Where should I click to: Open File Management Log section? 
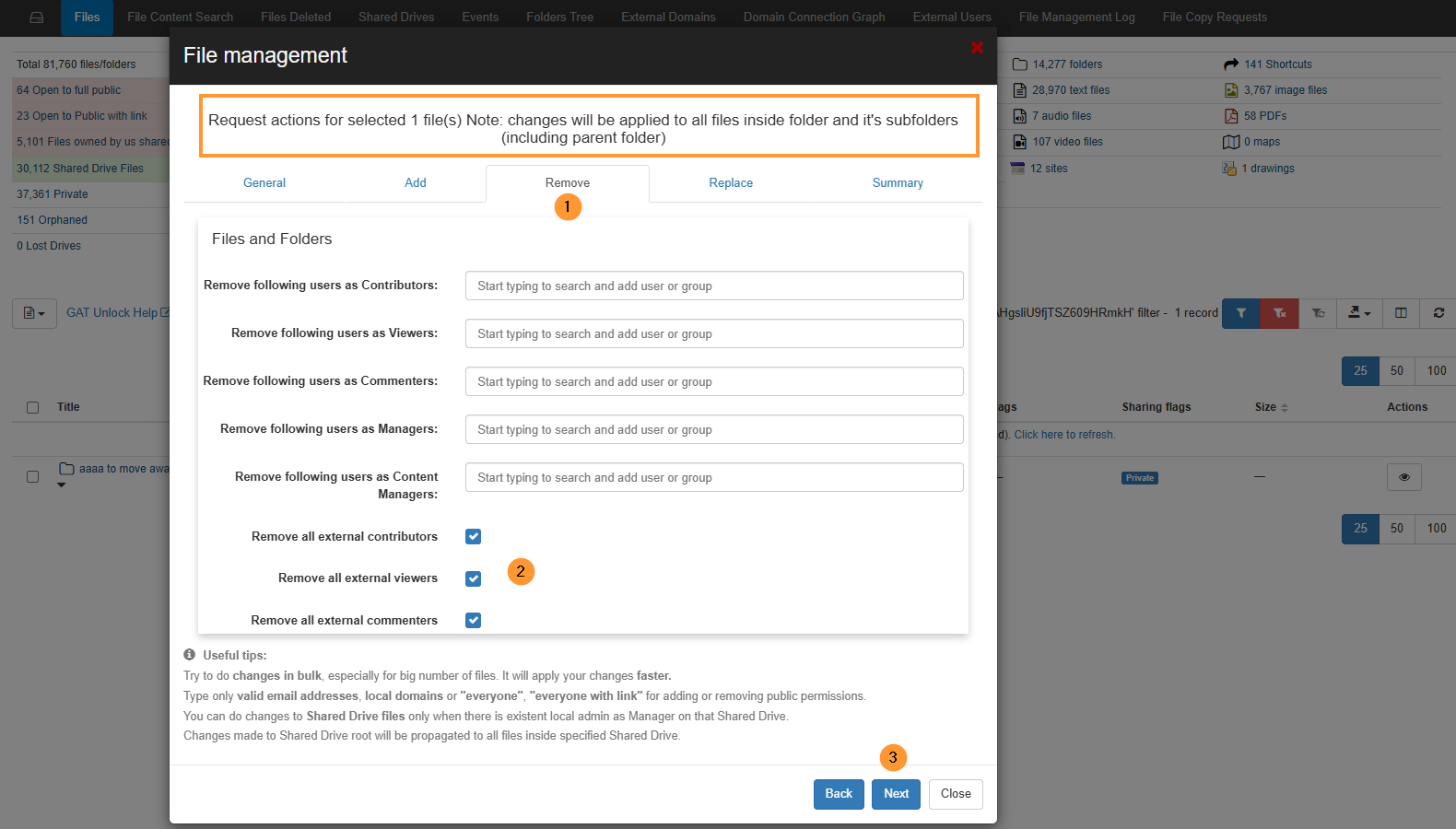click(x=1077, y=18)
